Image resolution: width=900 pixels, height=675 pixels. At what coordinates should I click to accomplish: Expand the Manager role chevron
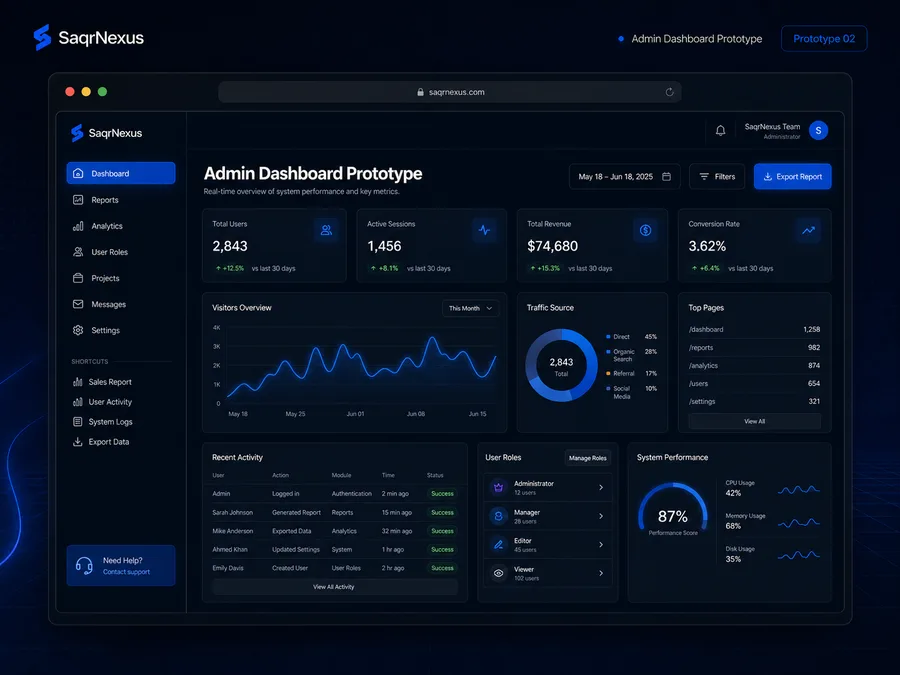[x=601, y=516]
